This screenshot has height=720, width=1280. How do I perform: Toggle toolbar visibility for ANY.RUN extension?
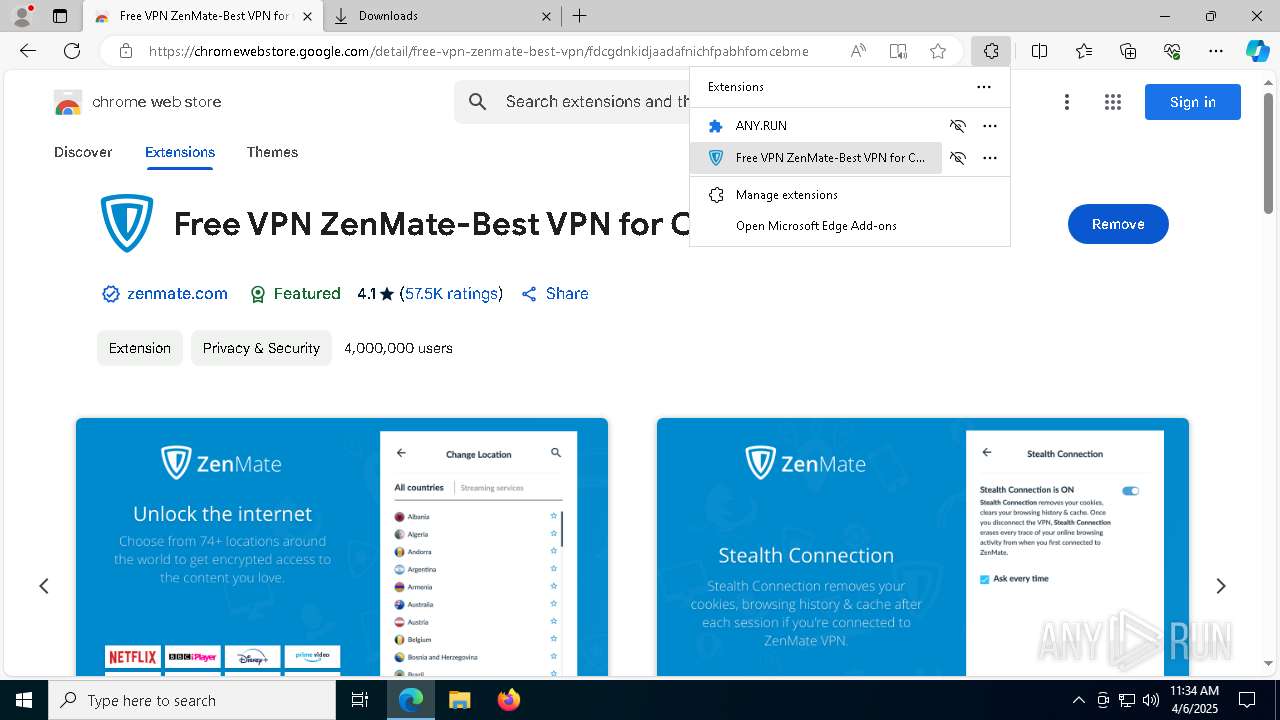coord(958,126)
